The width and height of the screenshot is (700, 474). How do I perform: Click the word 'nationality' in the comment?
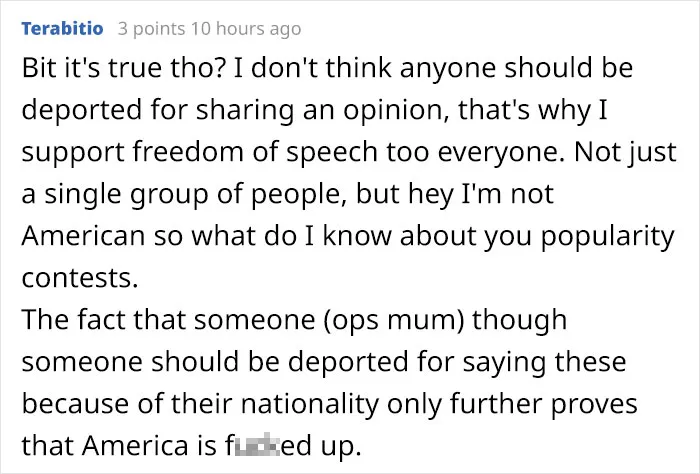pyautogui.click(x=309, y=404)
